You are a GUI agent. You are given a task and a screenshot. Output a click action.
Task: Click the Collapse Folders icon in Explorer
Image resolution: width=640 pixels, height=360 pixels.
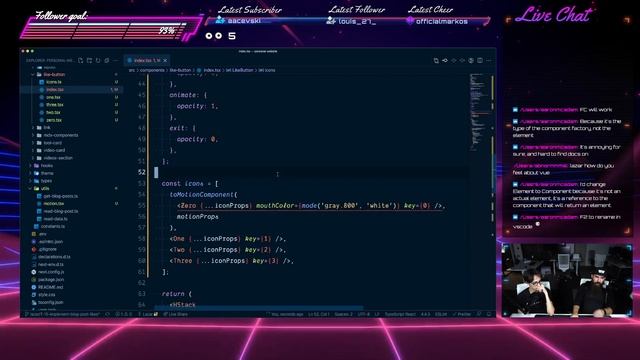tap(107, 60)
